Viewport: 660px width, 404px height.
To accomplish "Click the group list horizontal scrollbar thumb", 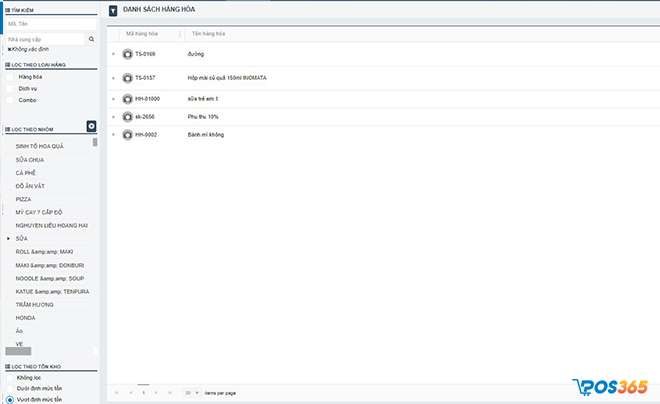I will [x=18, y=351].
